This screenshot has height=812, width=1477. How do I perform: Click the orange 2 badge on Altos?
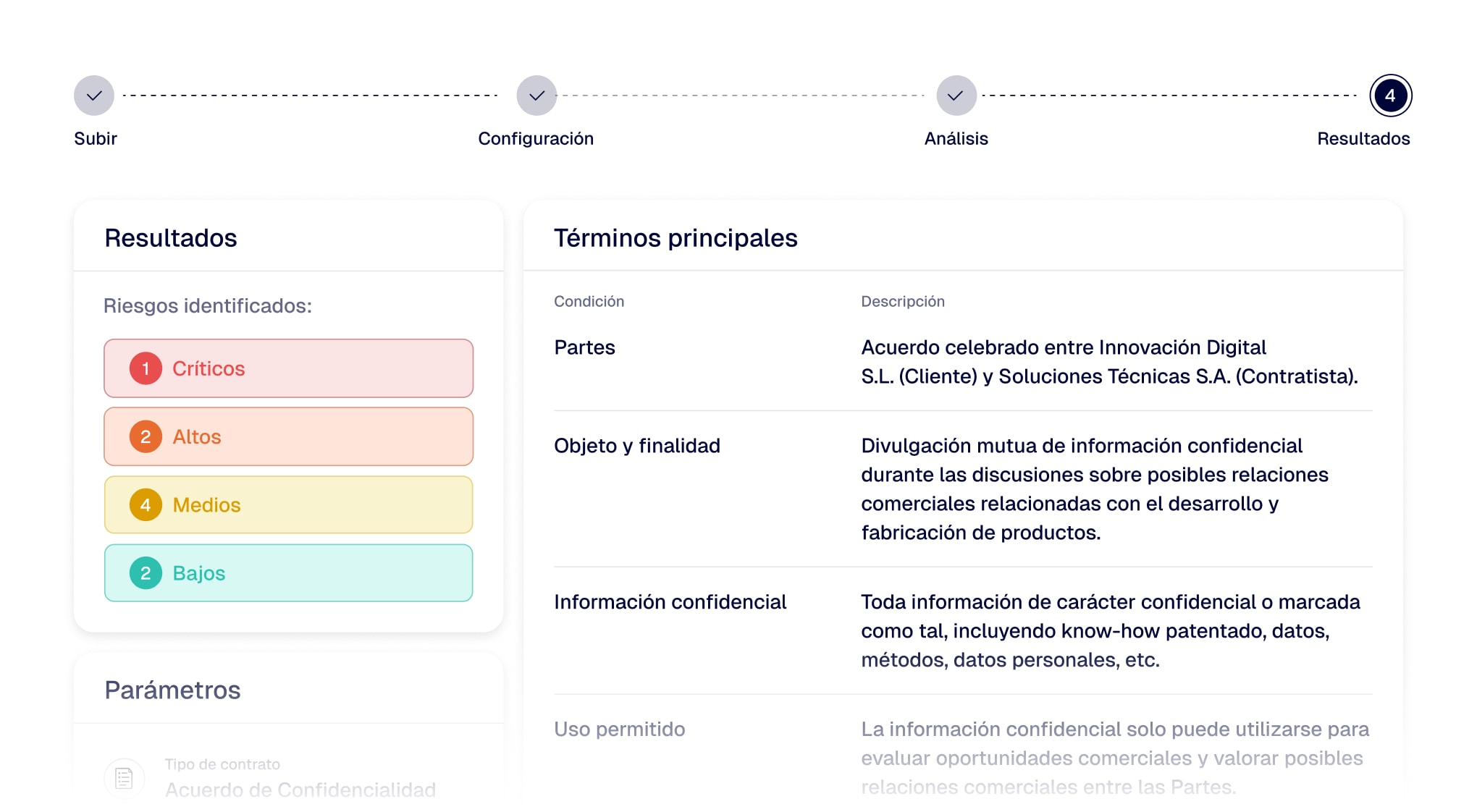coord(146,436)
